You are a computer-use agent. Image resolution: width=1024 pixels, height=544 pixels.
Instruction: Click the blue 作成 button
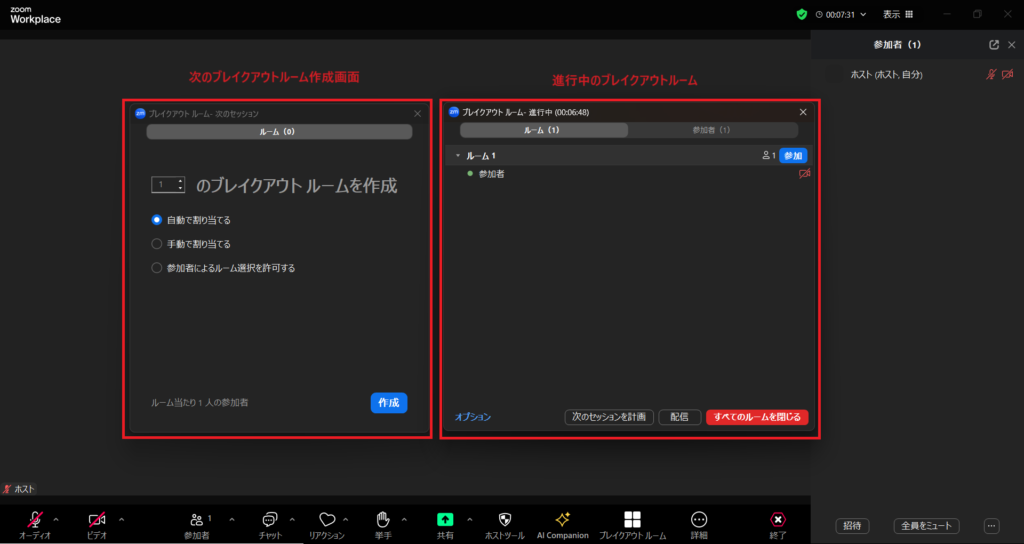(x=388, y=402)
